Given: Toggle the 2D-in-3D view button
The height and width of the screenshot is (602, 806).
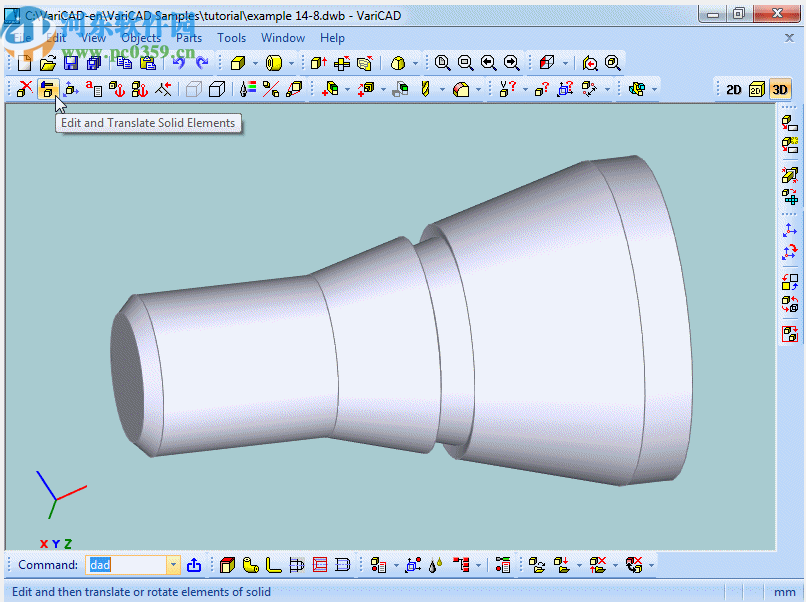Looking at the screenshot, I should 757,89.
